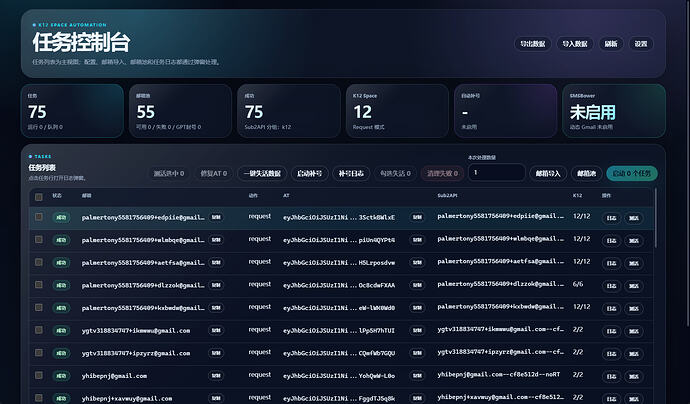Check the box for the kxbwdw@gmail row
690x404 pixels.
point(39,308)
